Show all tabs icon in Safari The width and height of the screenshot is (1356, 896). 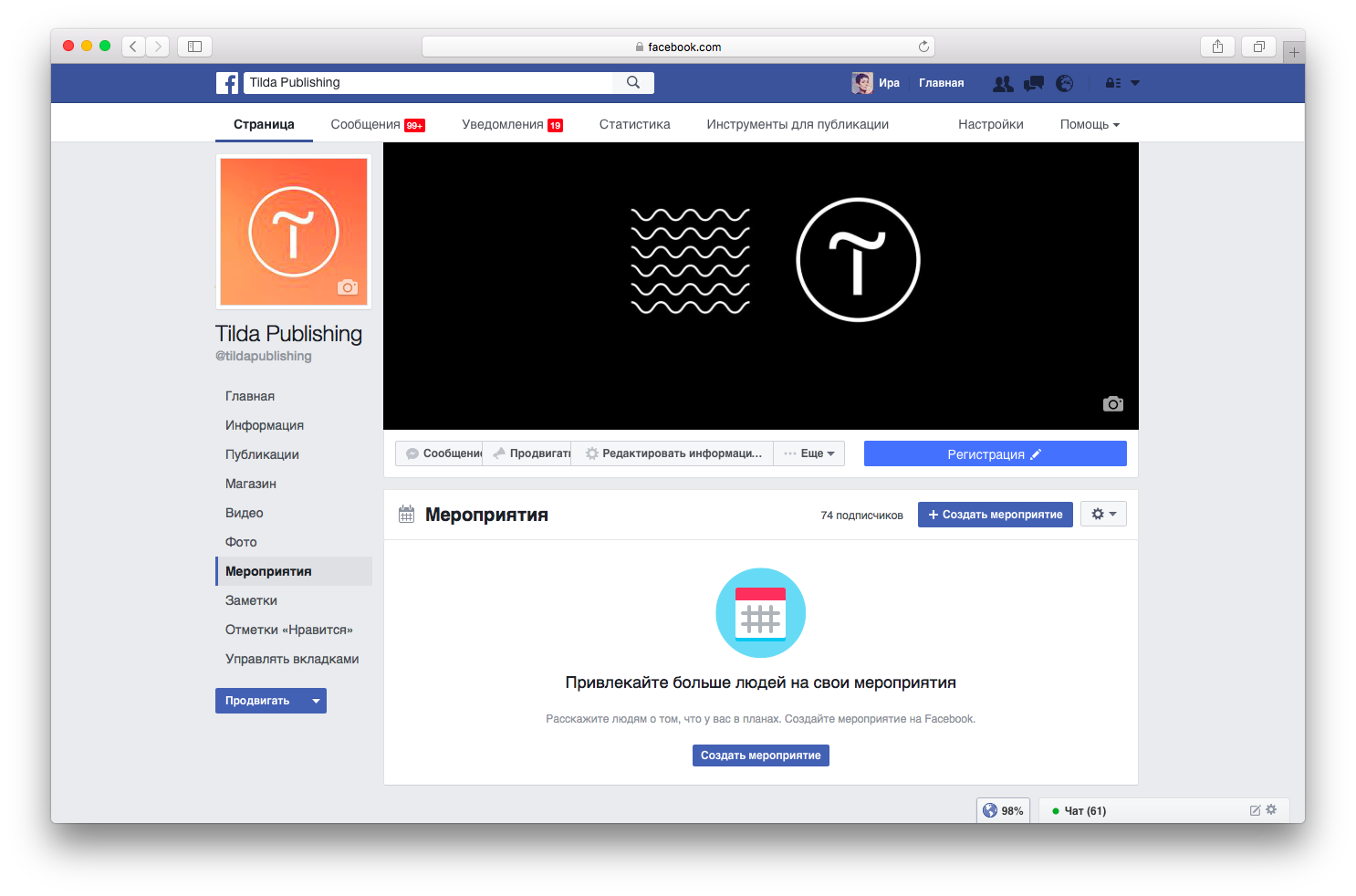pos(1258,46)
